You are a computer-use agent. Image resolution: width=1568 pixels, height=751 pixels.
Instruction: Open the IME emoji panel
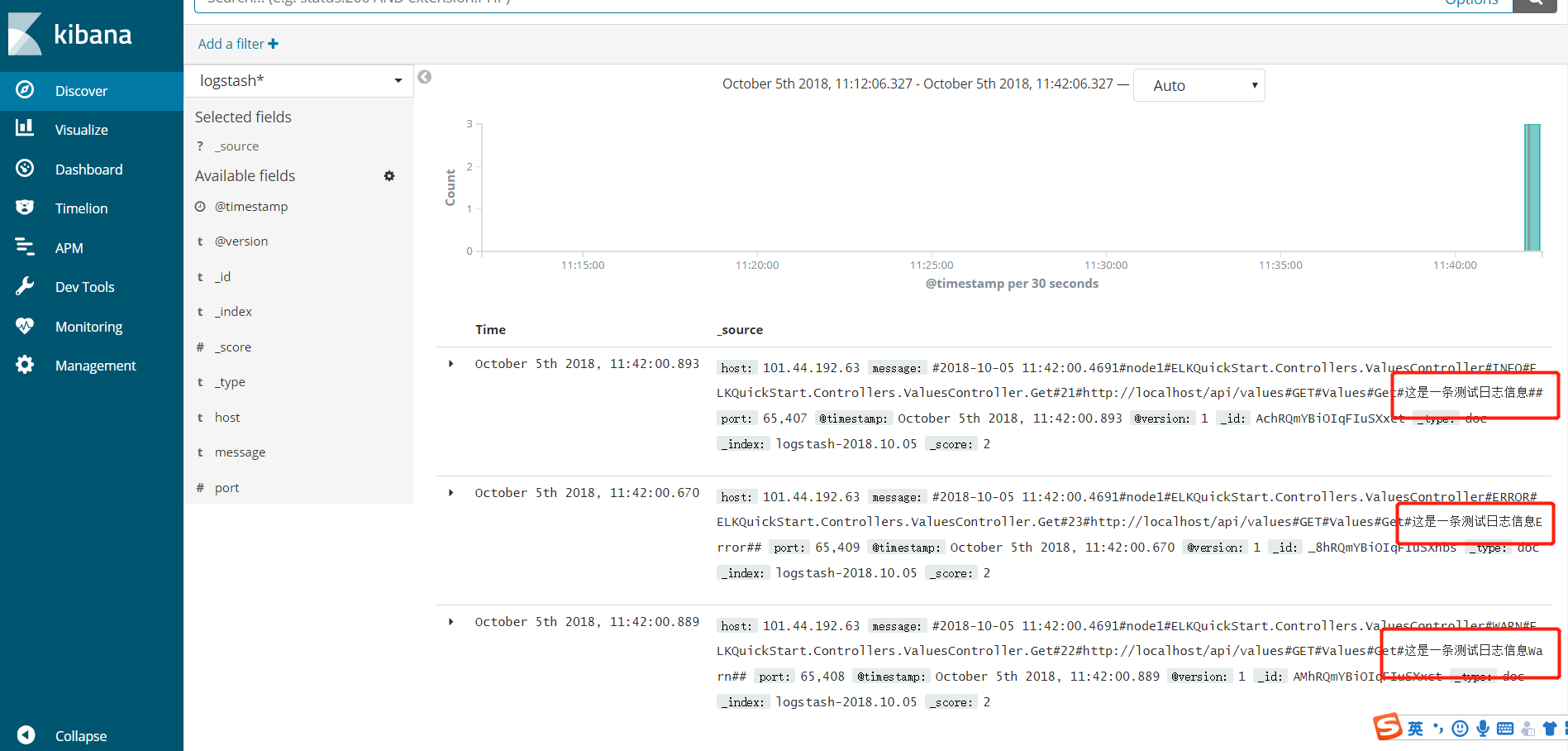(1461, 729)
